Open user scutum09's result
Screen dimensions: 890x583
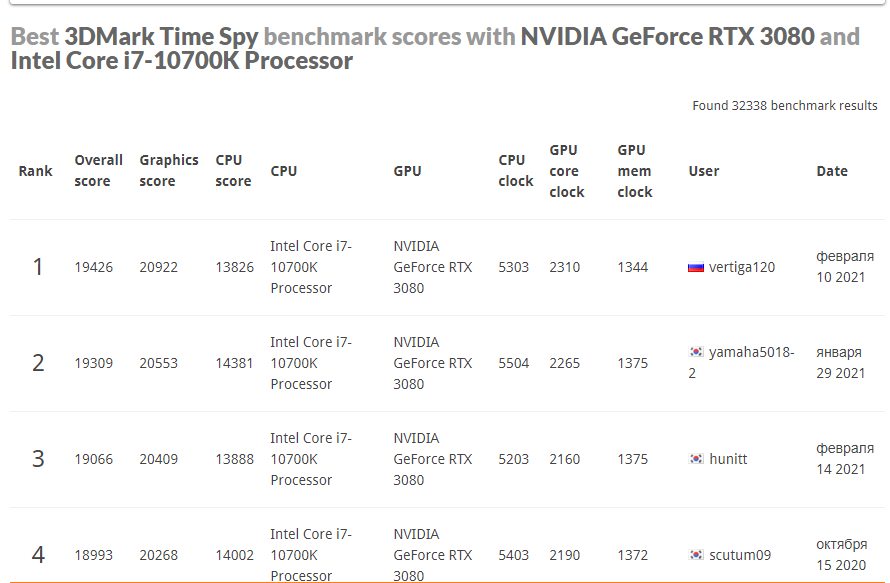click(740, 555)
